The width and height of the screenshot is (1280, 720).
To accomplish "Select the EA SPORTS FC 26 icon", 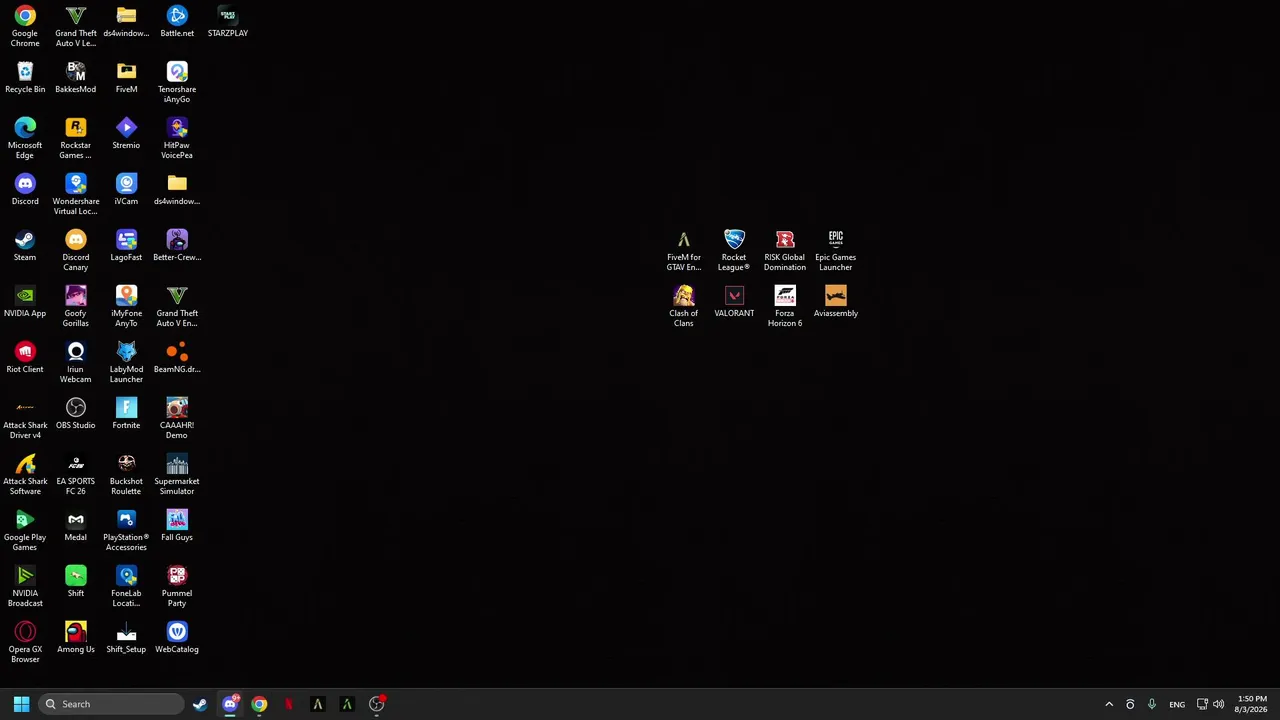I will tap(76, 474).
